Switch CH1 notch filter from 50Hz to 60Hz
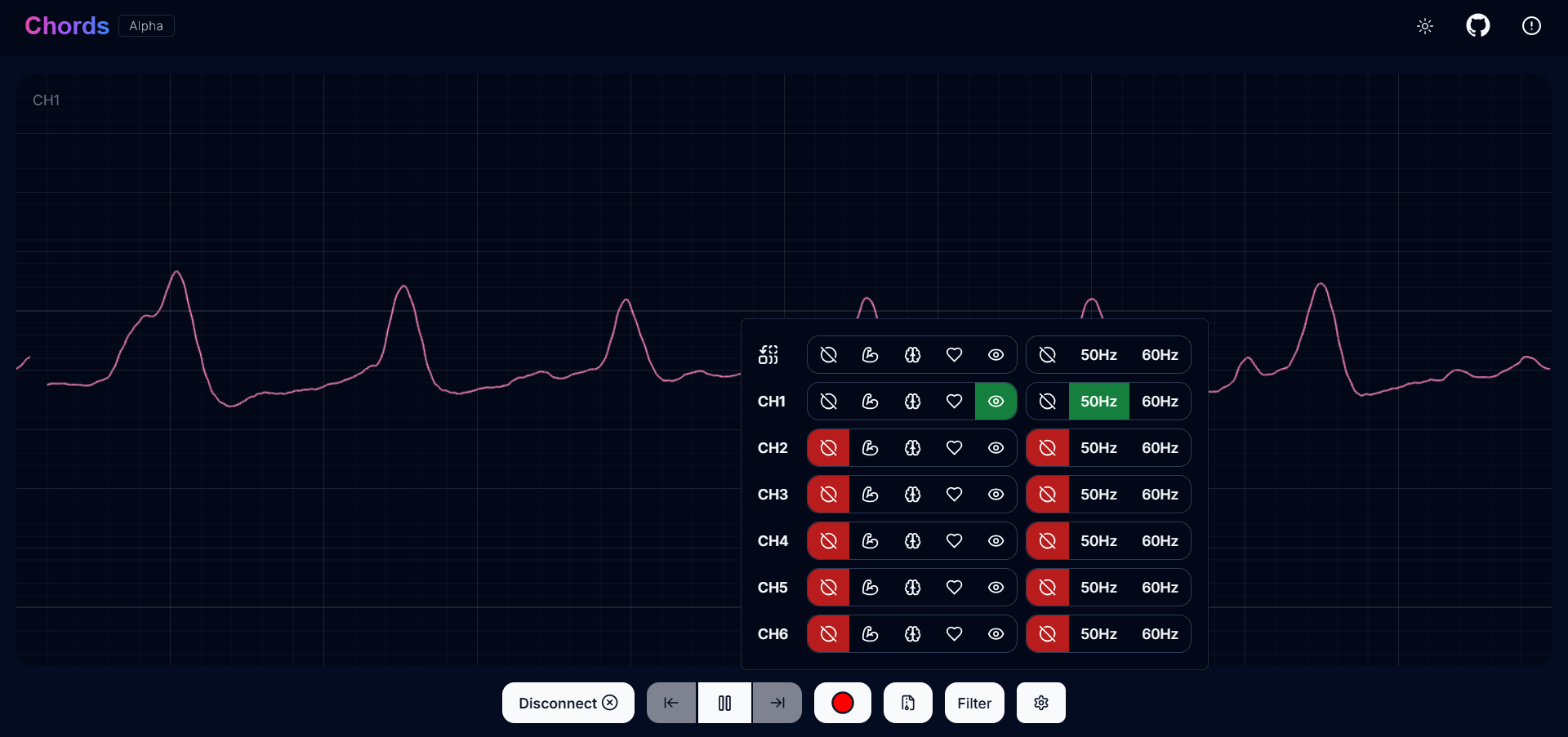 (1160, 401)
